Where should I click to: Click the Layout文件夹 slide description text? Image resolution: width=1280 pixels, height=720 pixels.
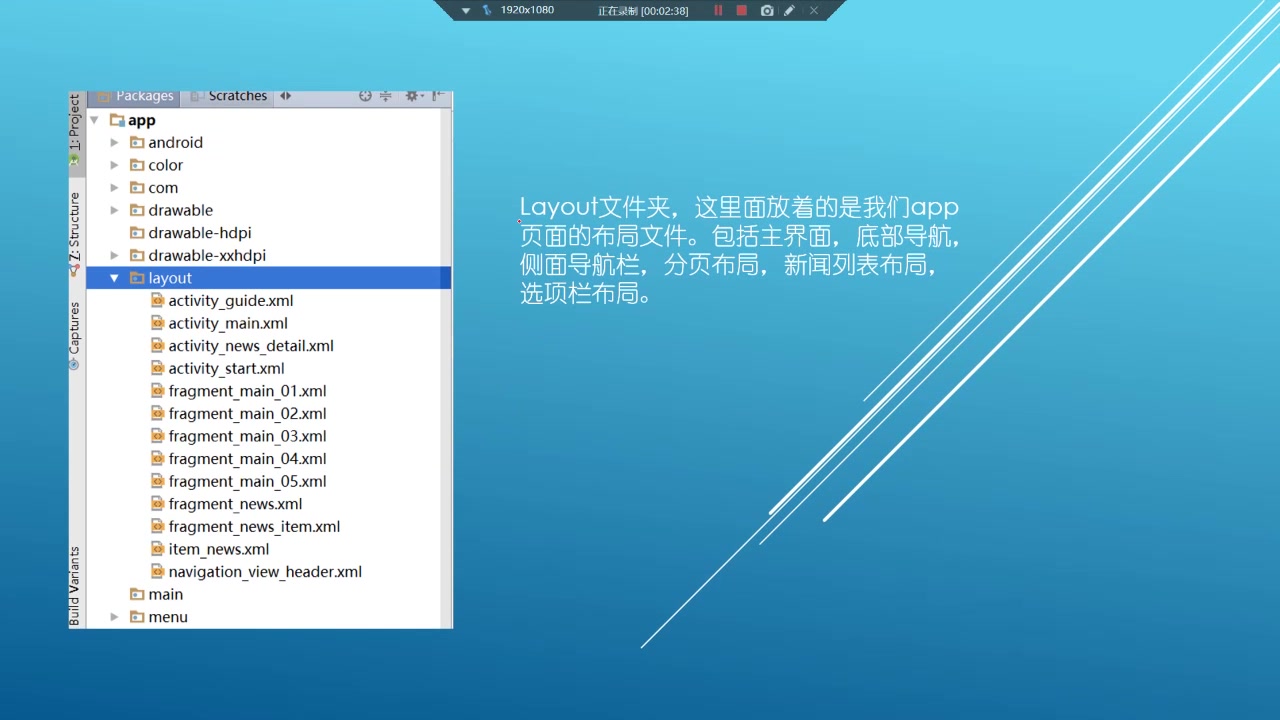[x=740, y=250]
